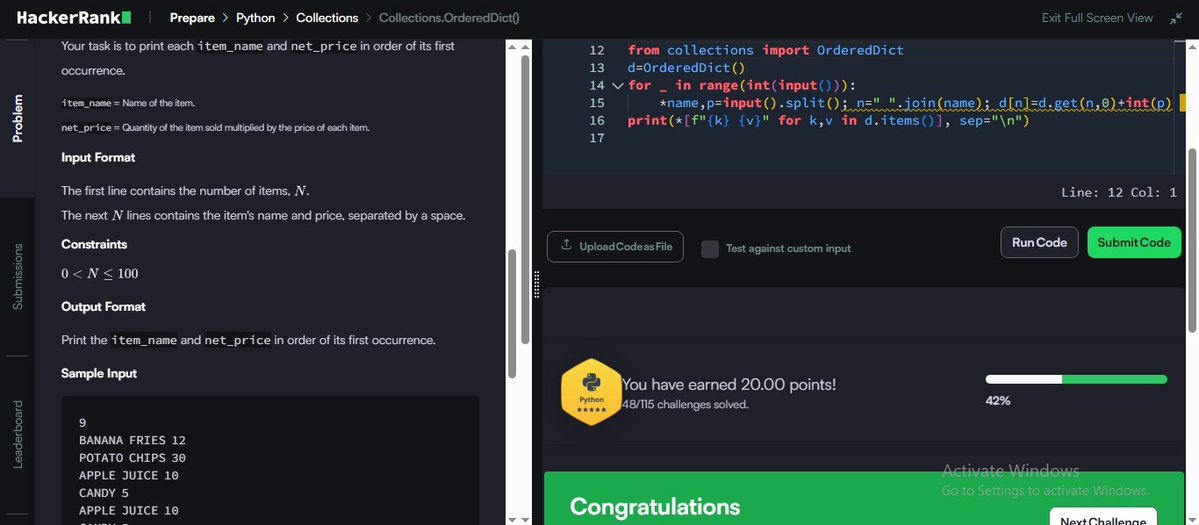The width and height of the screenshot is (1199, 525).
Task: Click the problem panel scroll-up arrow
Action: (x=512, y=47)
